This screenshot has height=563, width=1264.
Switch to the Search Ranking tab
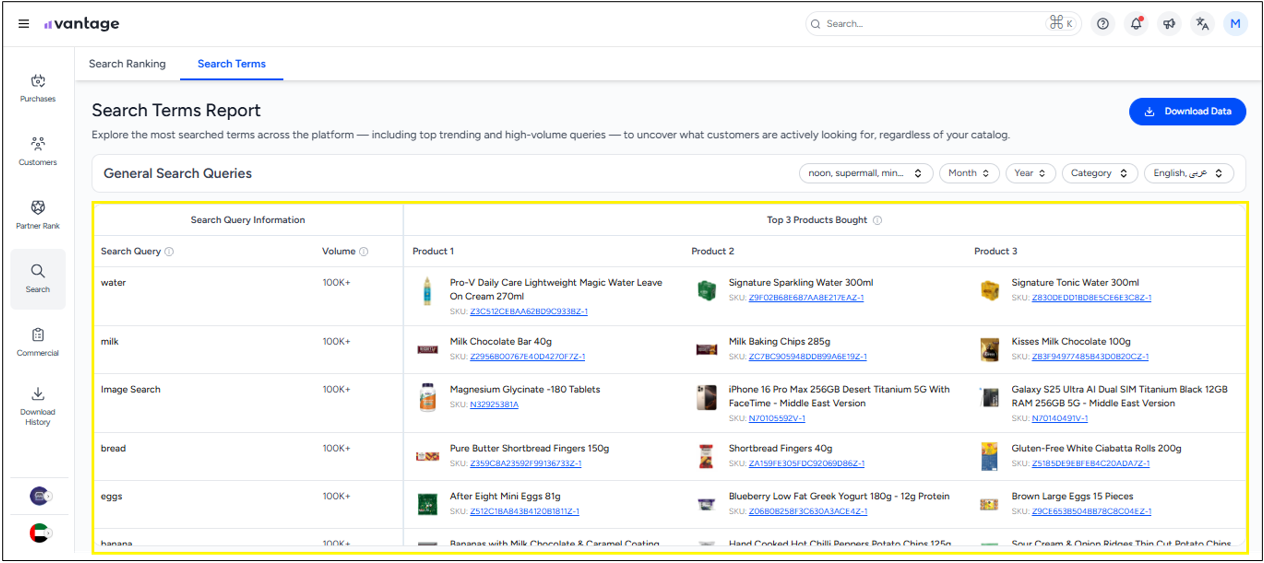(x=127, y=64)
